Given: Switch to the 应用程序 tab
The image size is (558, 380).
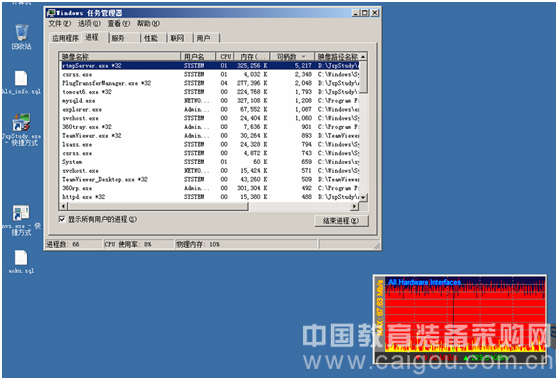Looking at the screenshot, I should (65, 38).
